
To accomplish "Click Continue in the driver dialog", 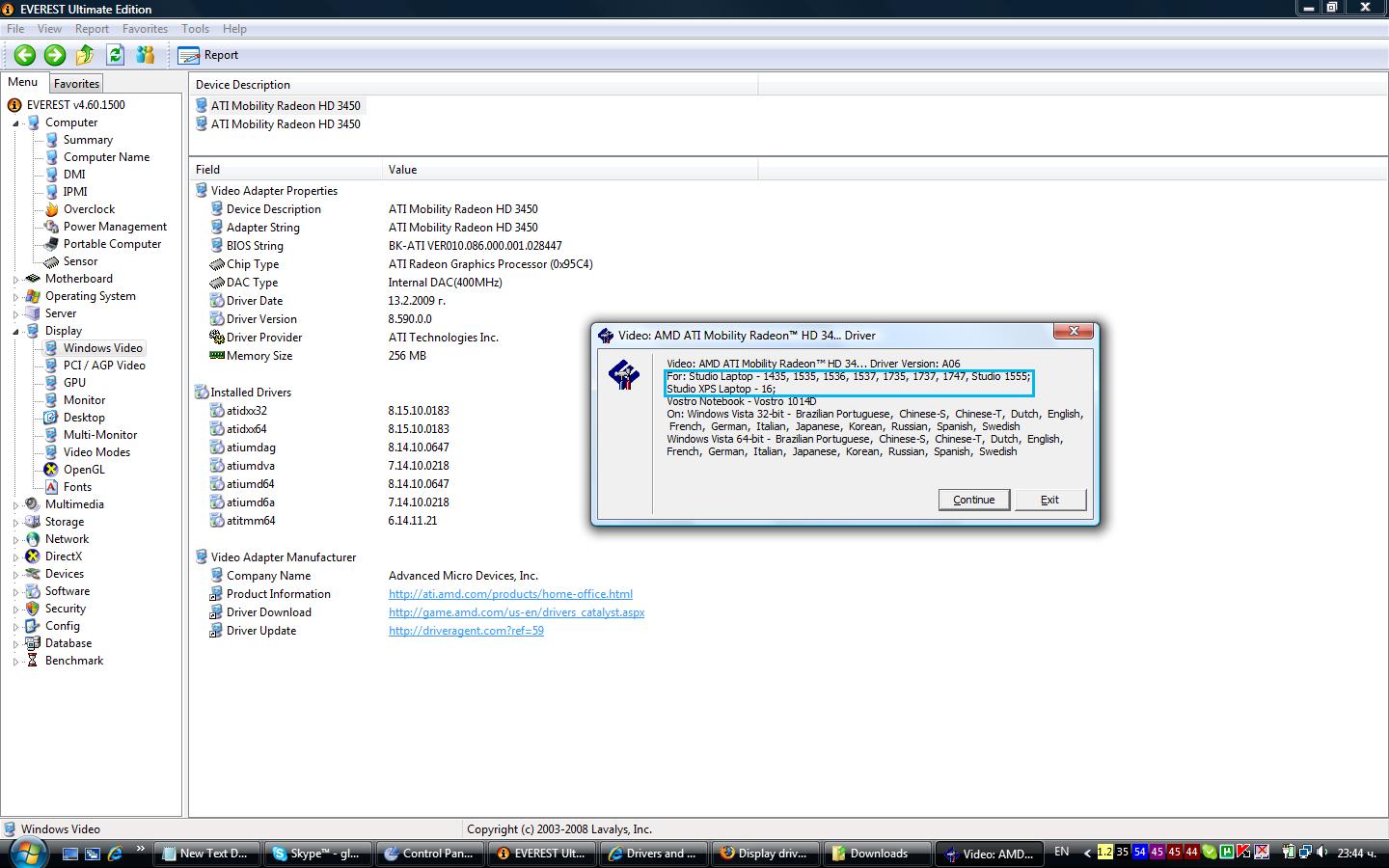I will tap(974, 500).
